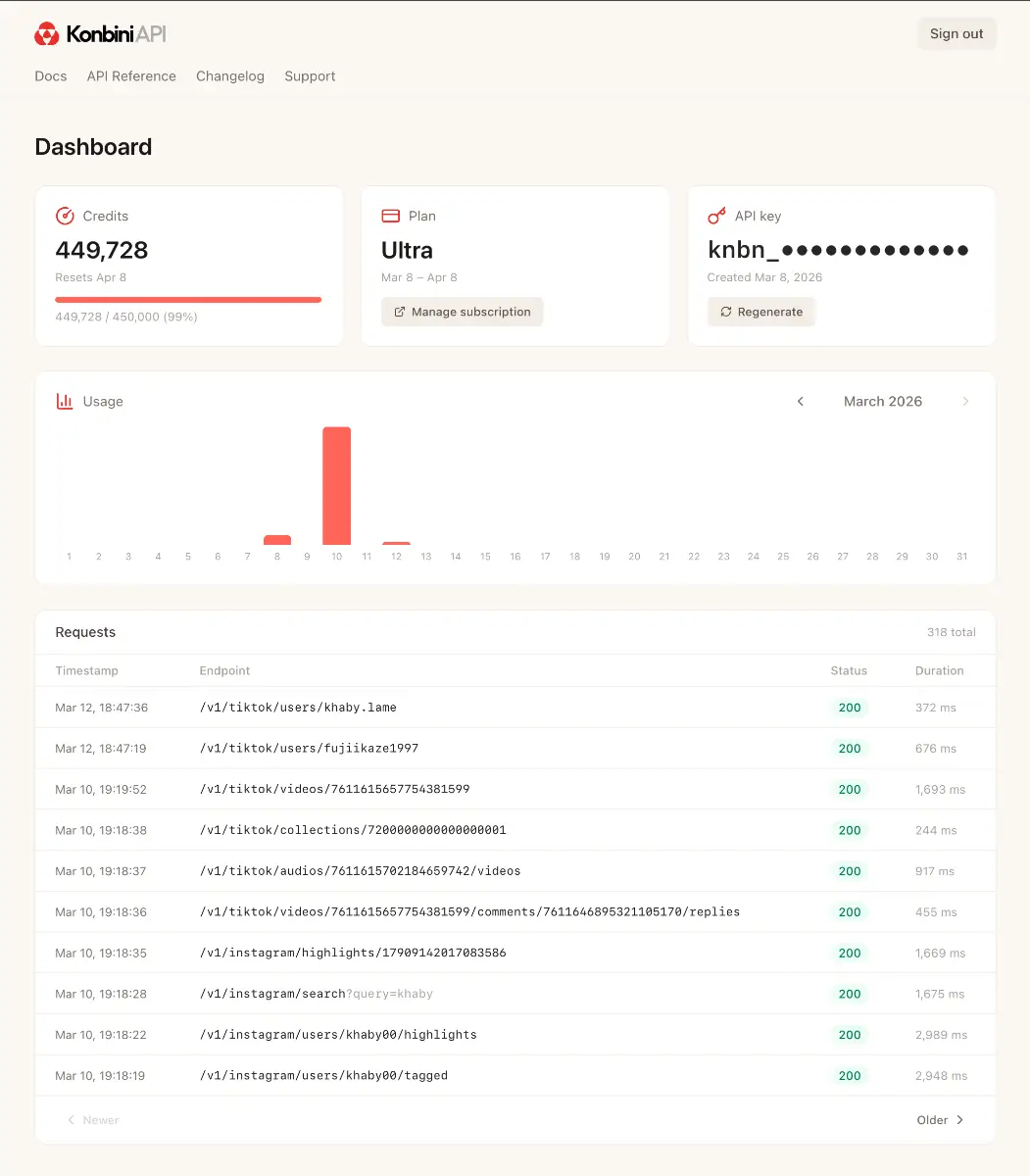Select the small usage bar for day 12
The height and width of the screenshot is (1176, 1030).
396,543
